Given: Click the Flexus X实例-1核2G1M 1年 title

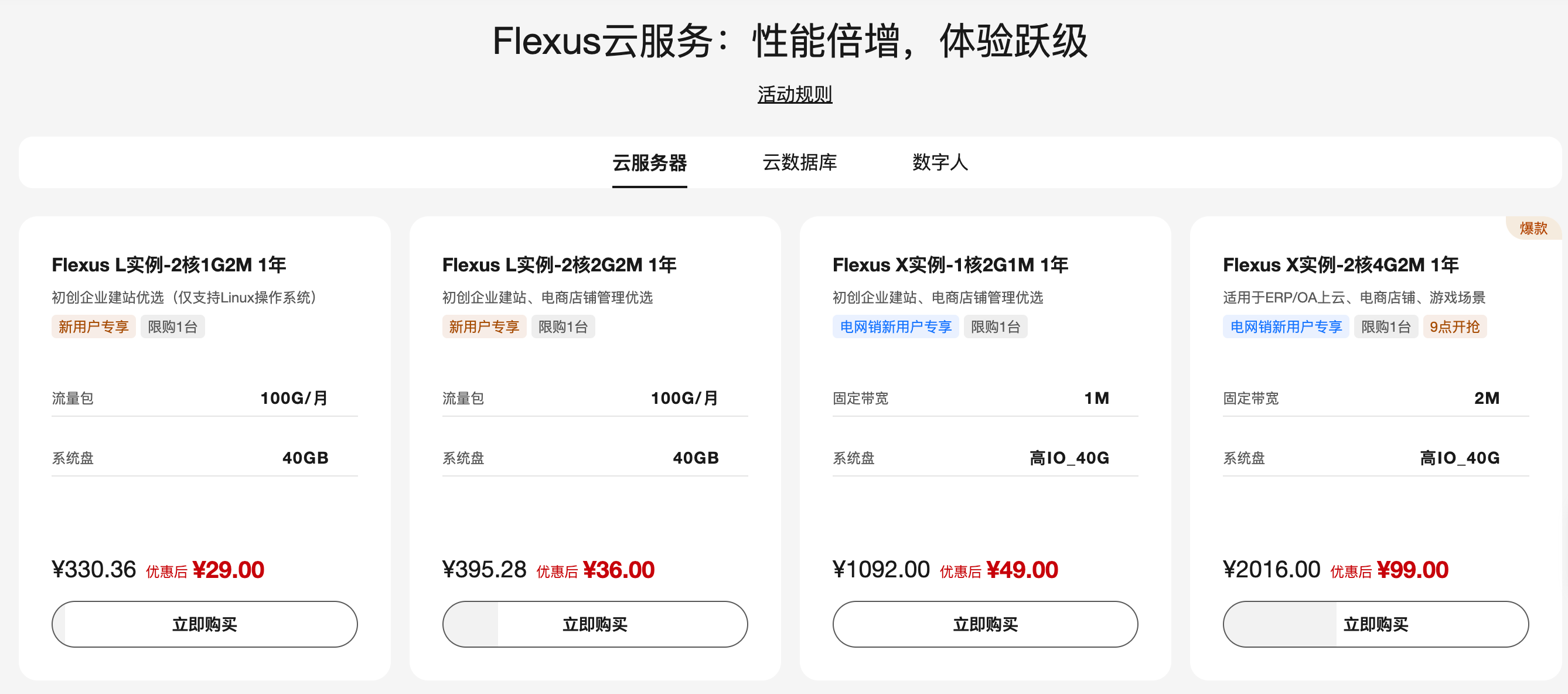Looking at the screenshot, I should click(x=950, y=265).
